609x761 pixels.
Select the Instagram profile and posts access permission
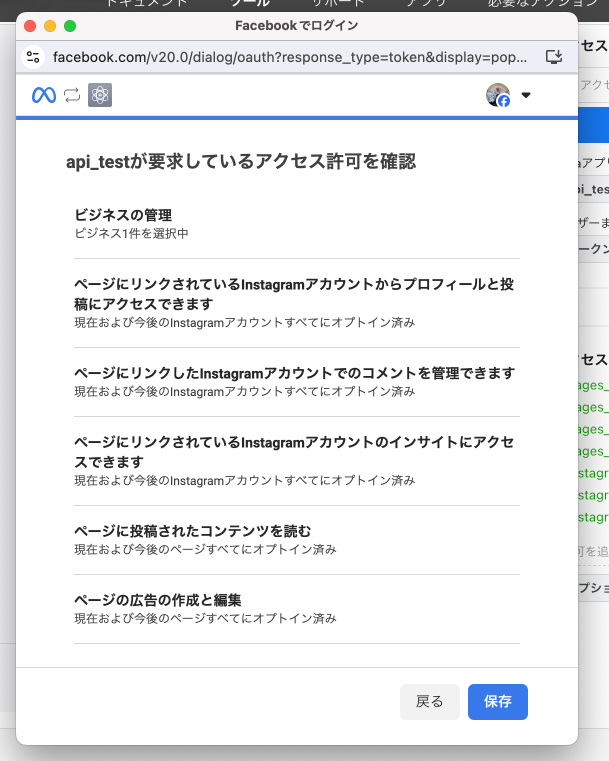click(x=296, y=302)
